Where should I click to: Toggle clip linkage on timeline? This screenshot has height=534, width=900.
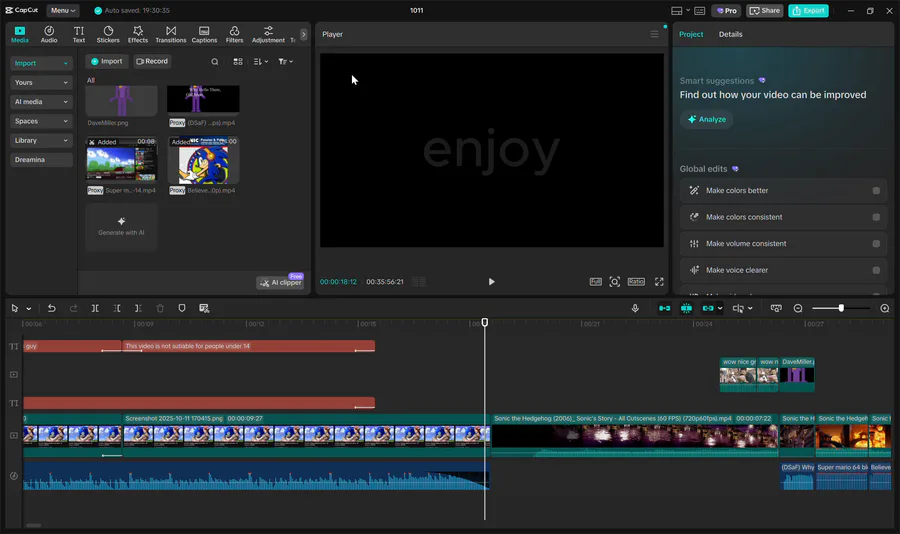click(x=708, y=308)
